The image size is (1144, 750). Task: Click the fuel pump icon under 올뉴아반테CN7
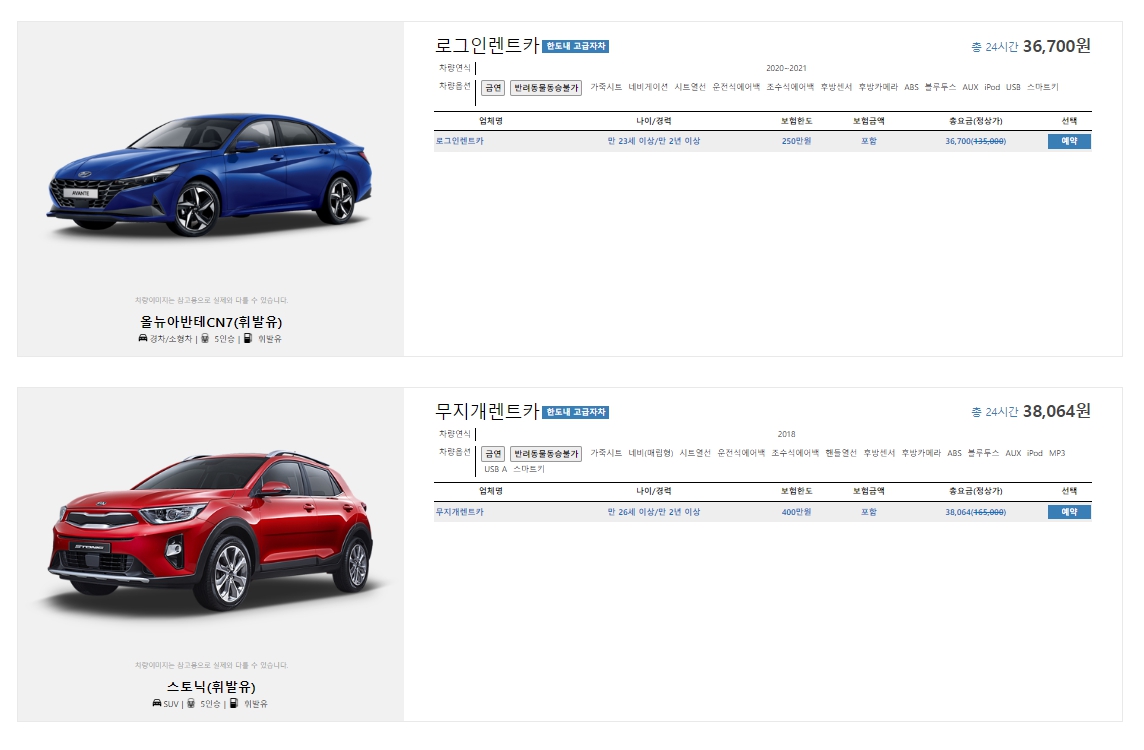point(247,339)
